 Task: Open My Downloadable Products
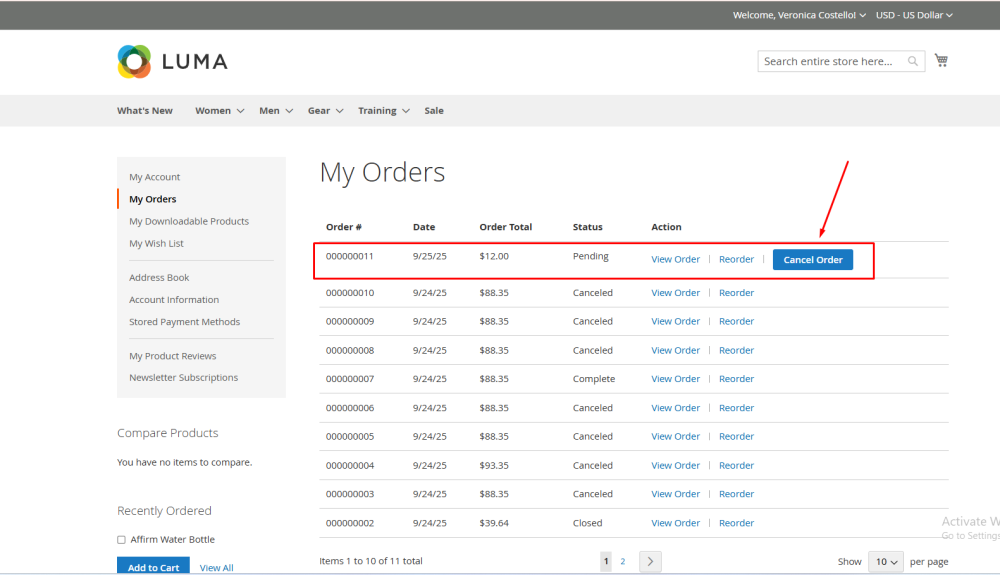pos(189,221)
